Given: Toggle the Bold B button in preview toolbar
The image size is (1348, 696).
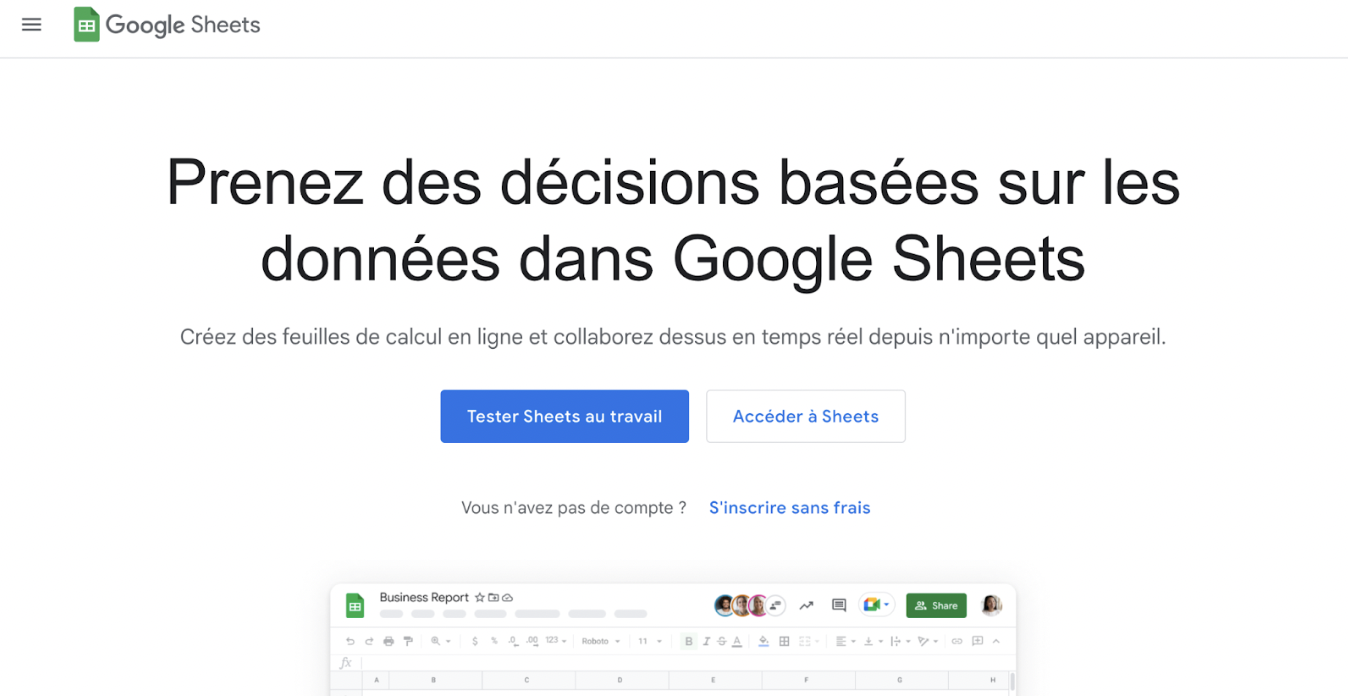Looking at the screenshot, I should coord(689,641).
